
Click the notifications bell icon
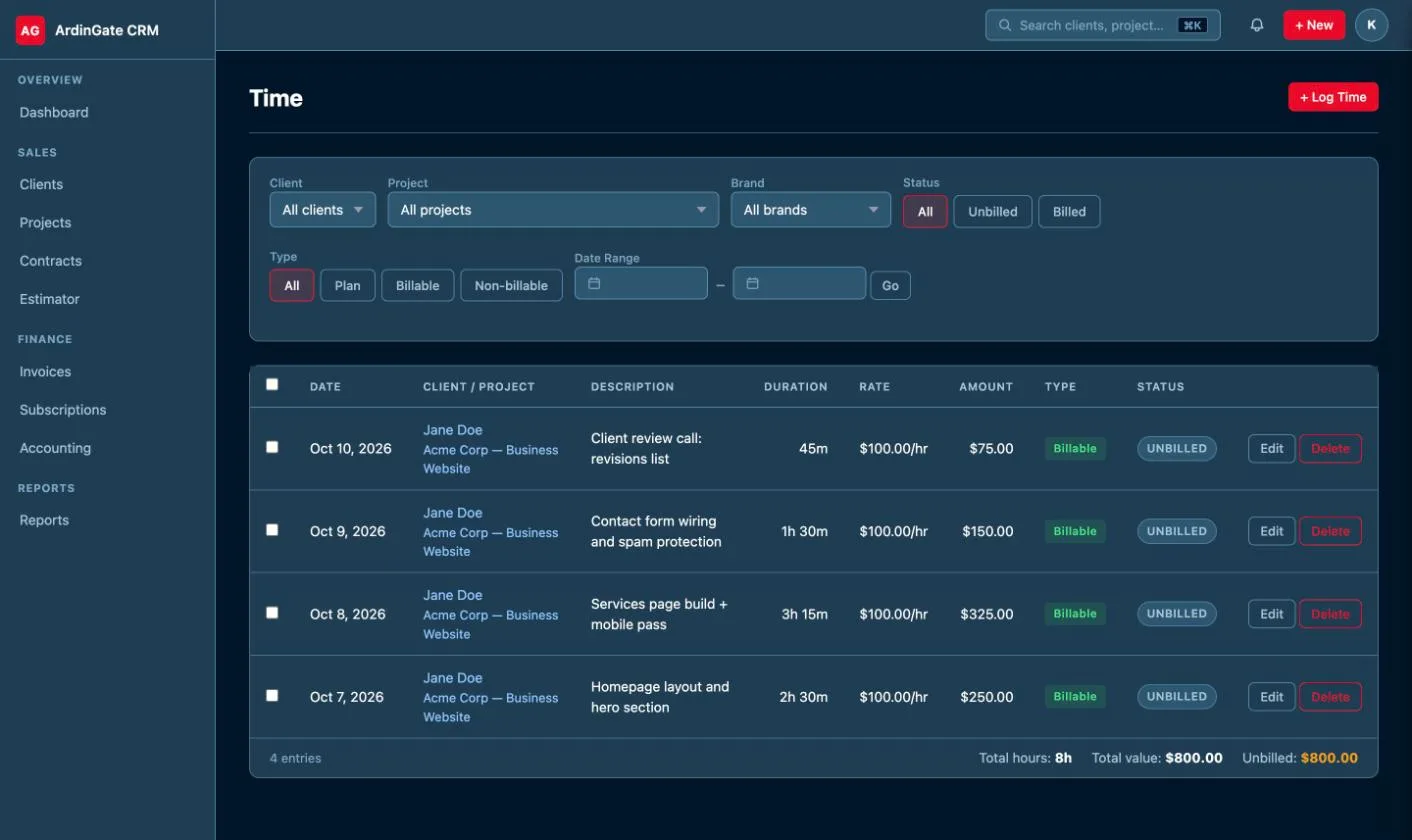1257,25
